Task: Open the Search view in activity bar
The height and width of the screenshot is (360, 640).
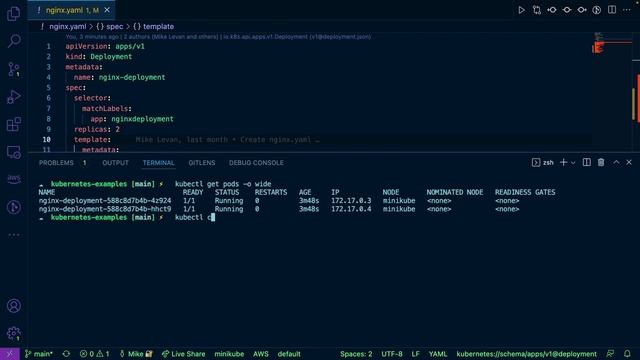Action: 13,41
